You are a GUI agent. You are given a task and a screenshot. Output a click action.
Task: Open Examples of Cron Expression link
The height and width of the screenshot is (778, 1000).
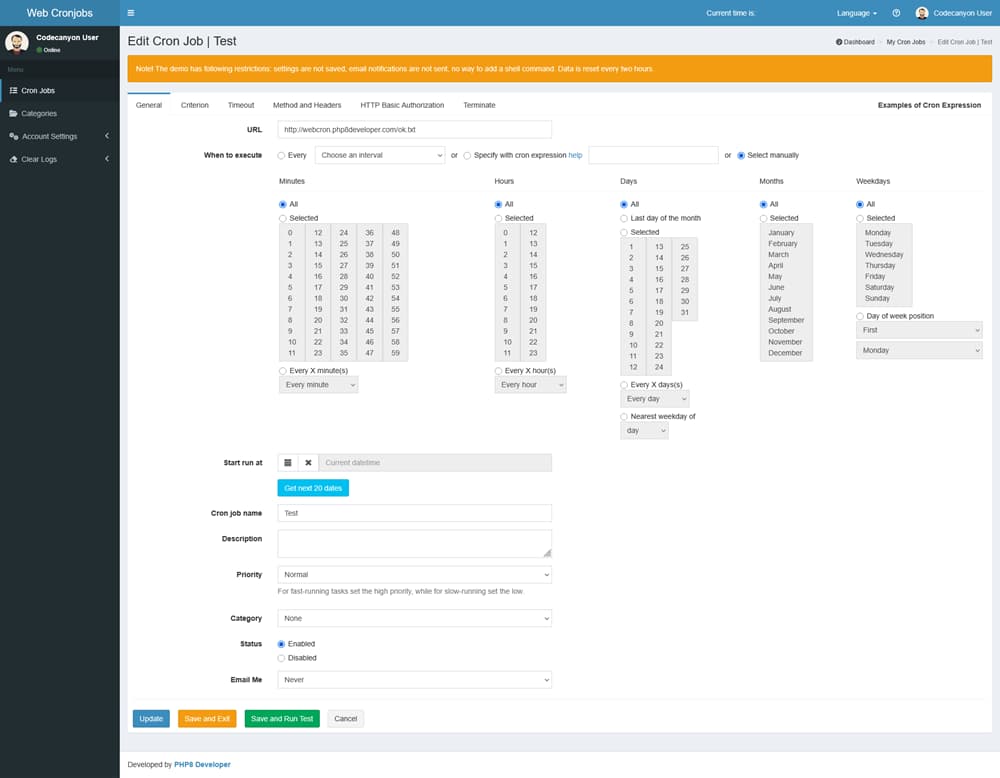pyautogui.click(x=929, y=105)
